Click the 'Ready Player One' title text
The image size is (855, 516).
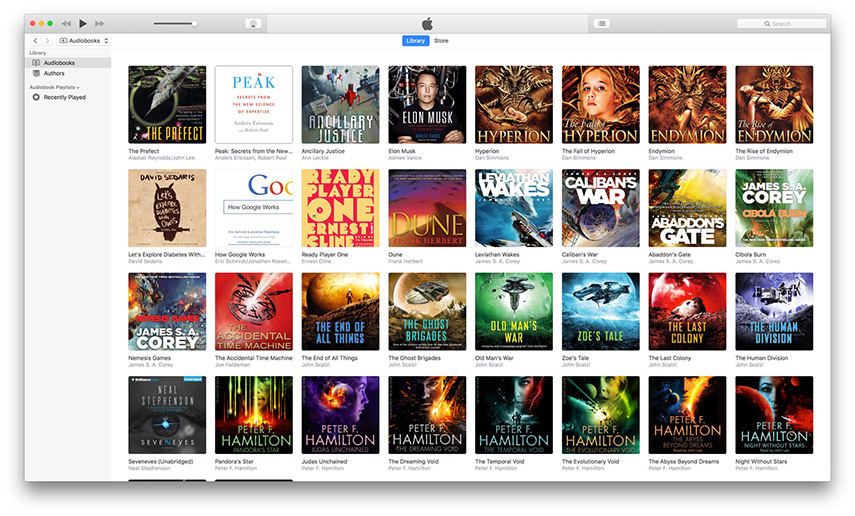click(325, 255)
